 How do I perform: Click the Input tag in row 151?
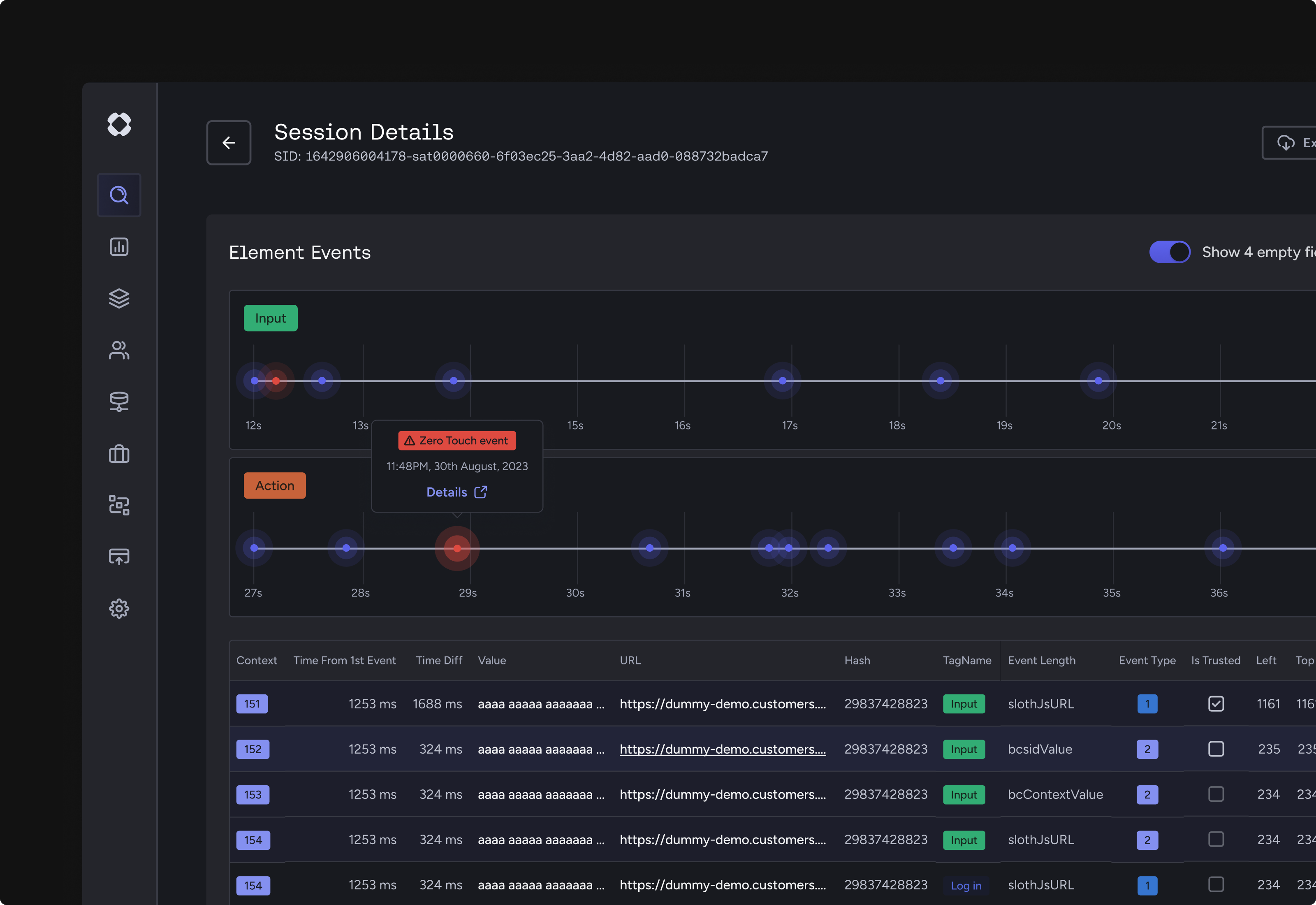point(964,704)
